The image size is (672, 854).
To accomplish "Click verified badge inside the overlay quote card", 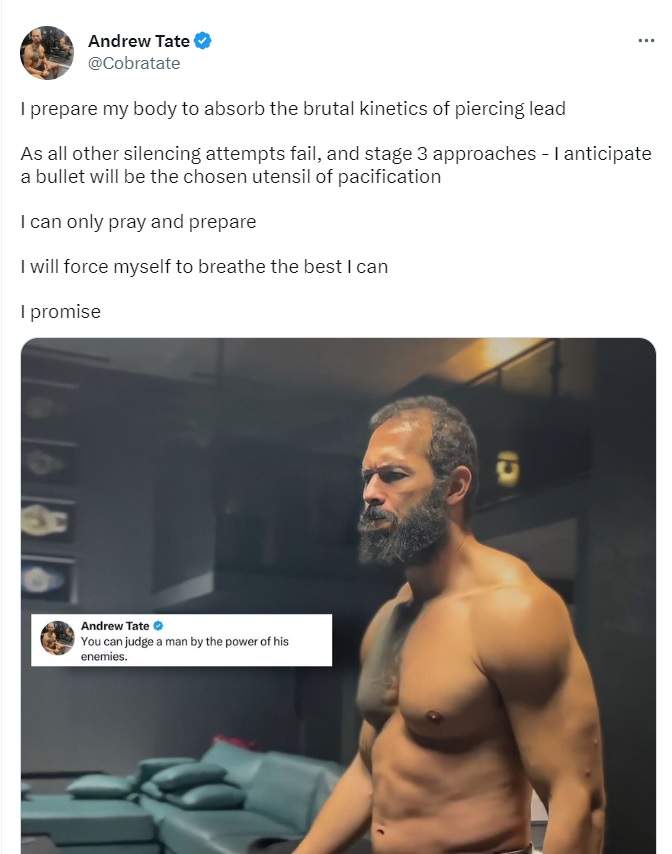I will tap(158, 626).
